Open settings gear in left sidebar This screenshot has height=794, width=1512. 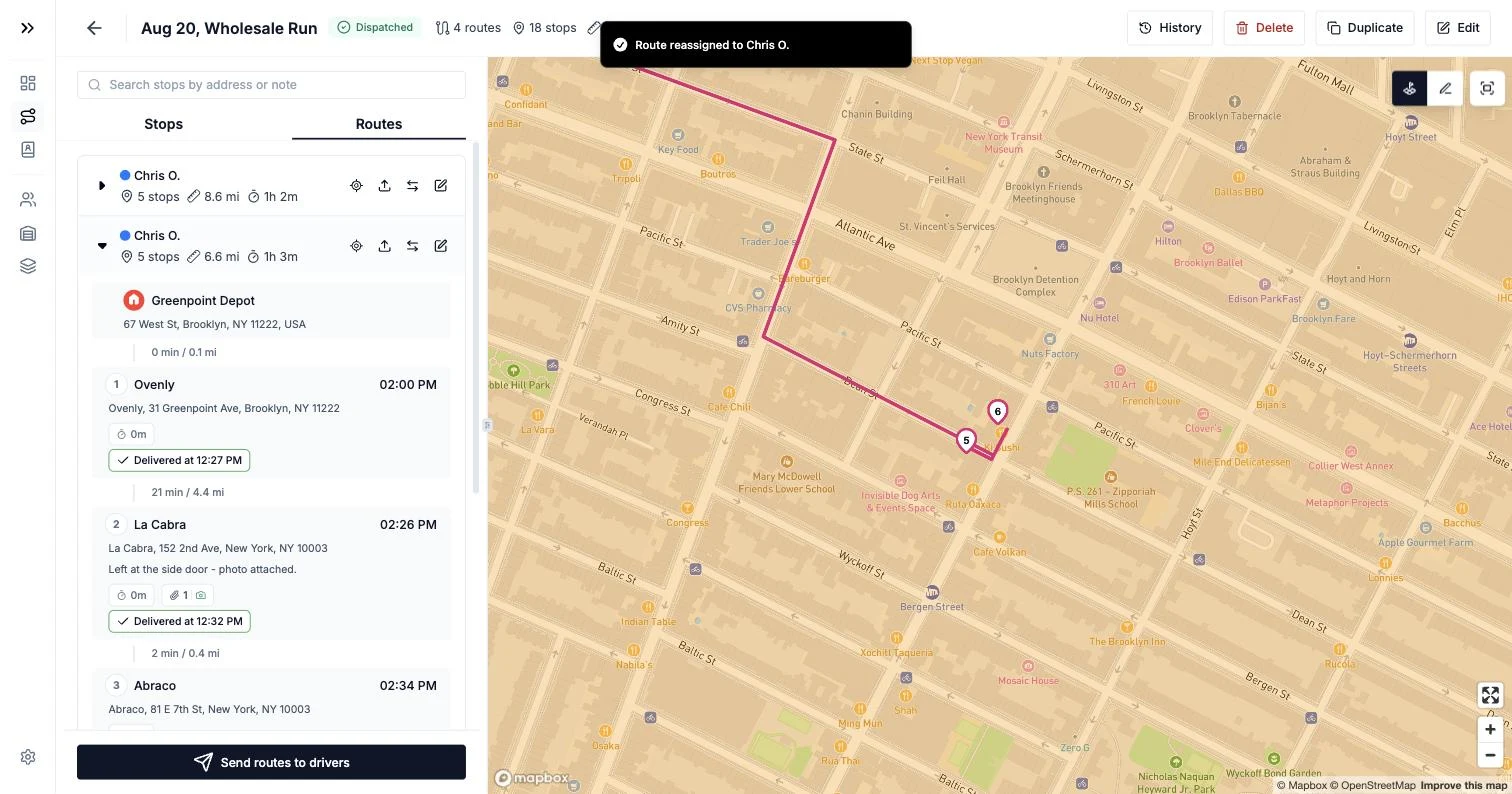click(28, 757)
